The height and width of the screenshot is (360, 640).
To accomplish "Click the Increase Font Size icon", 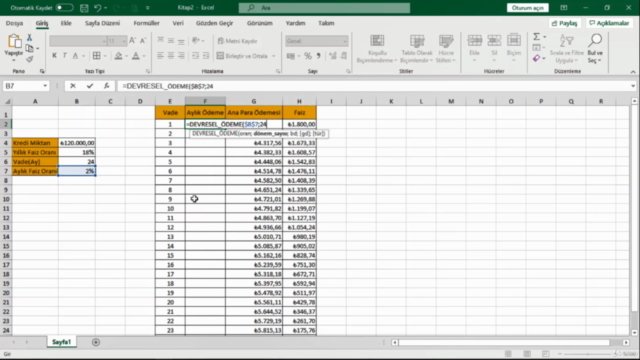I will click(132, 40).
